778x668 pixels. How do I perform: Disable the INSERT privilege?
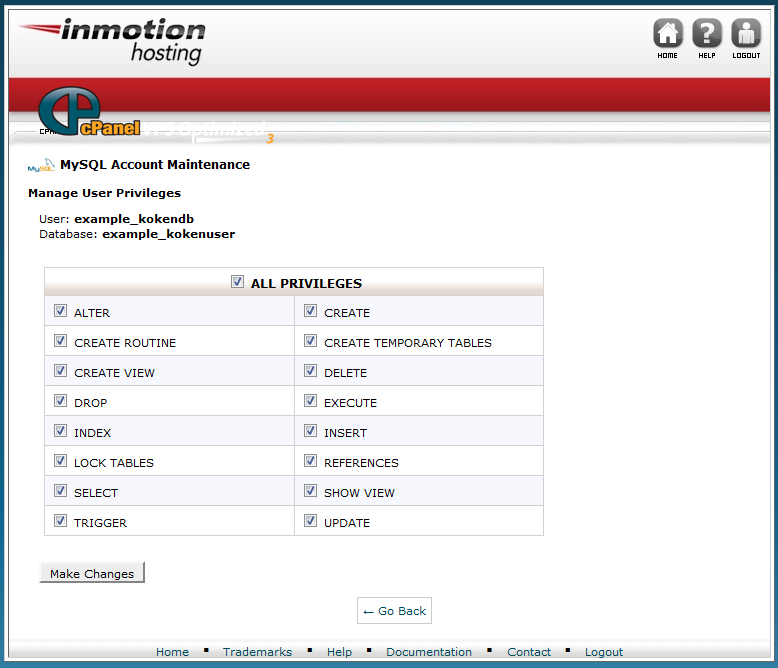pos(311,431)
